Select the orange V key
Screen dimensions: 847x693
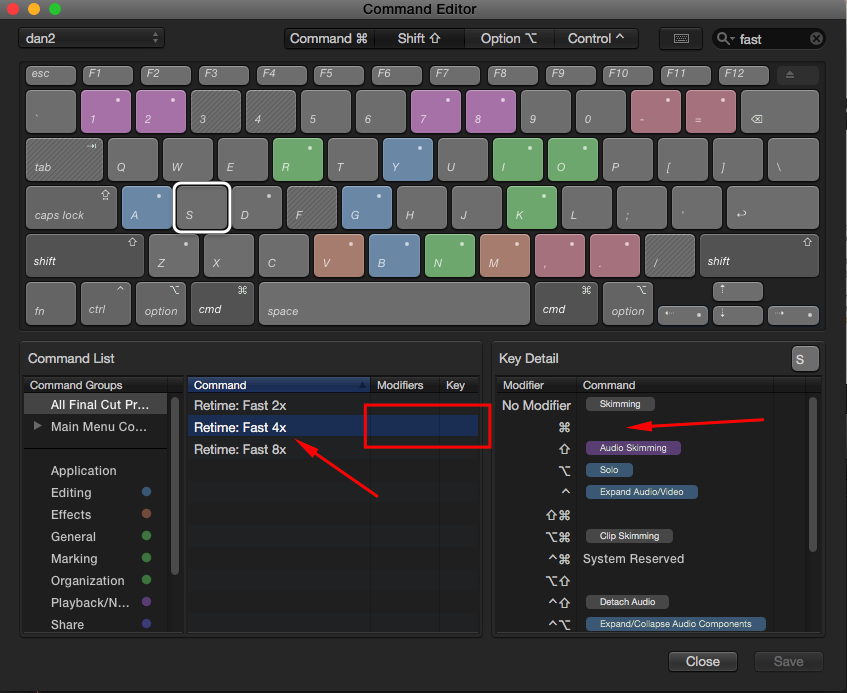tap(339, 256)
